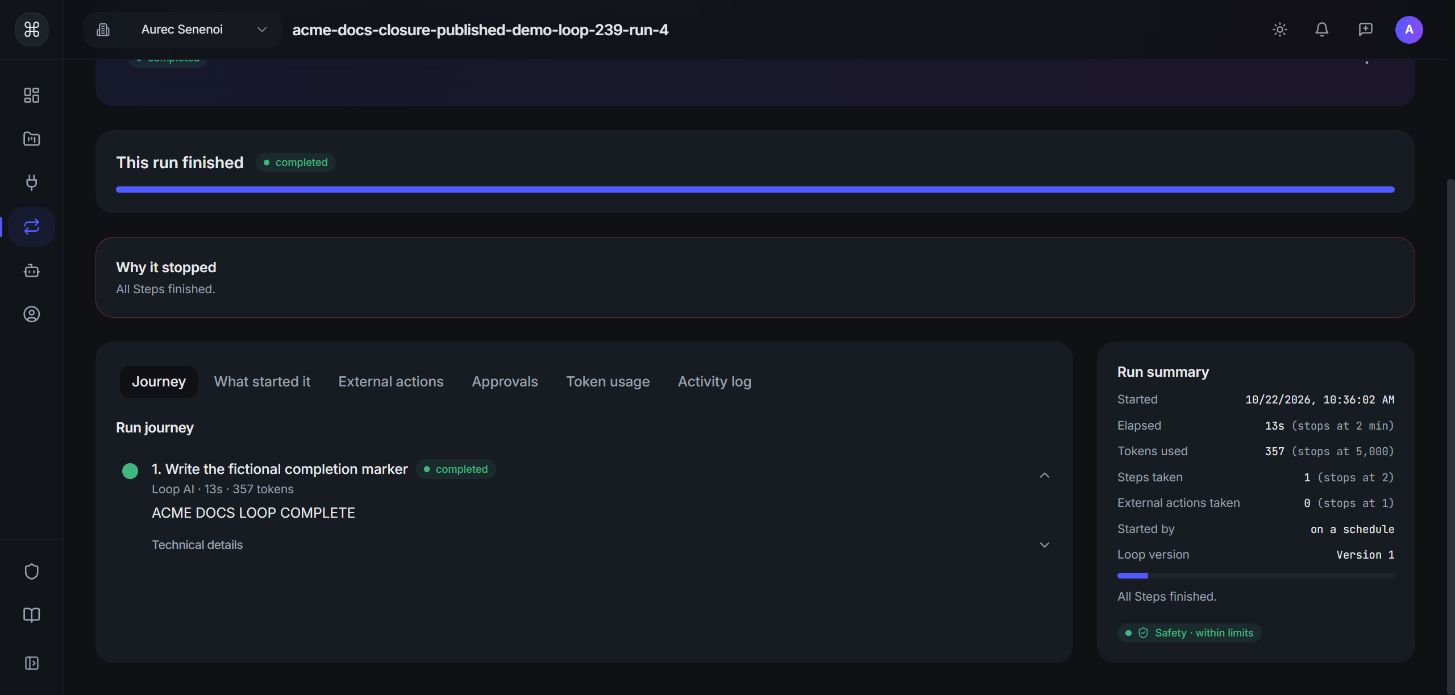This screenshot has height=695, width=1455.
Task: Click the run title acme-docs-closure-published-demo-loop-239-run-4
Action: pos(480,30)
